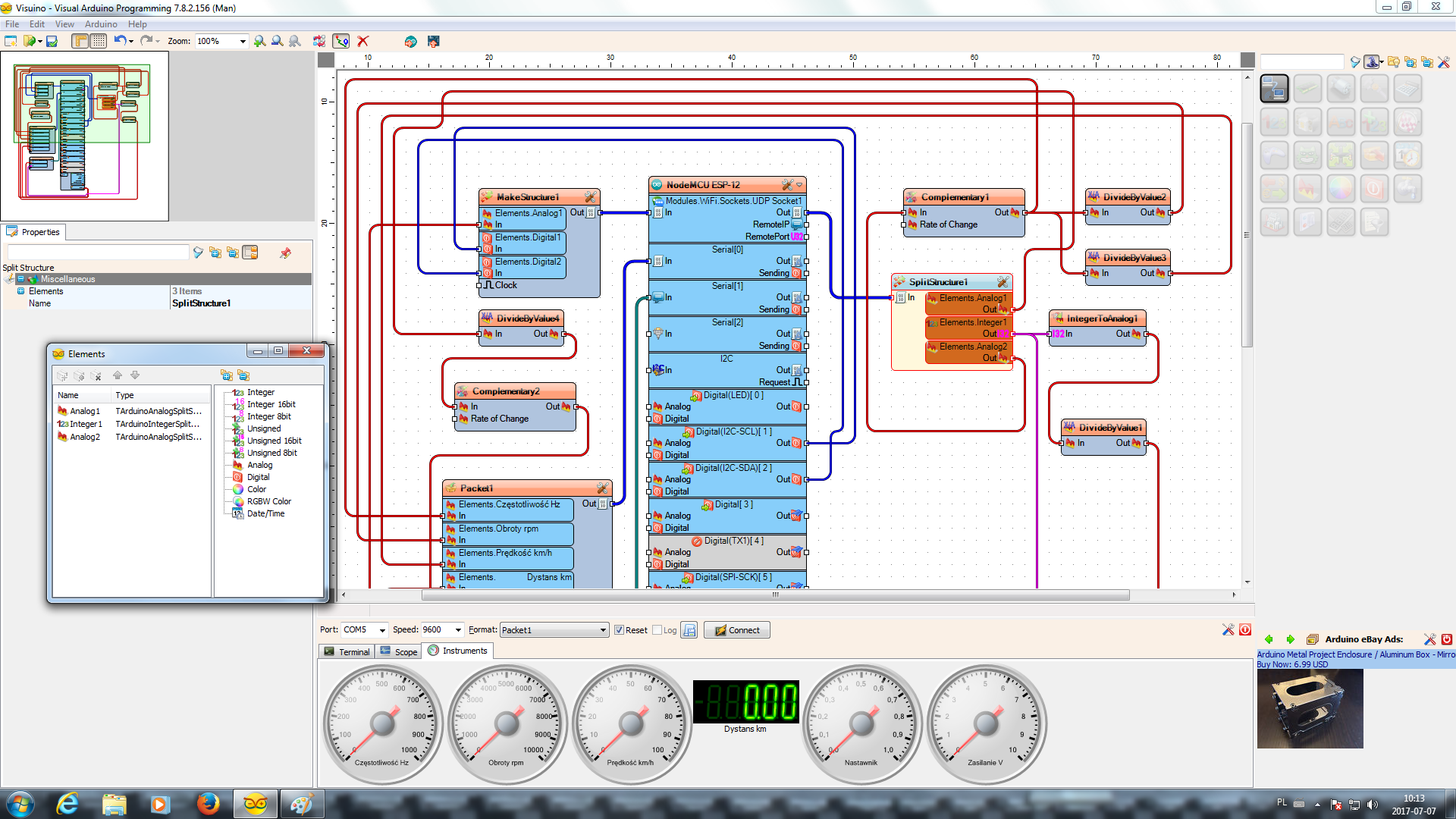
Task: Check the Log checkbox
Action: (x=657, y=630)
